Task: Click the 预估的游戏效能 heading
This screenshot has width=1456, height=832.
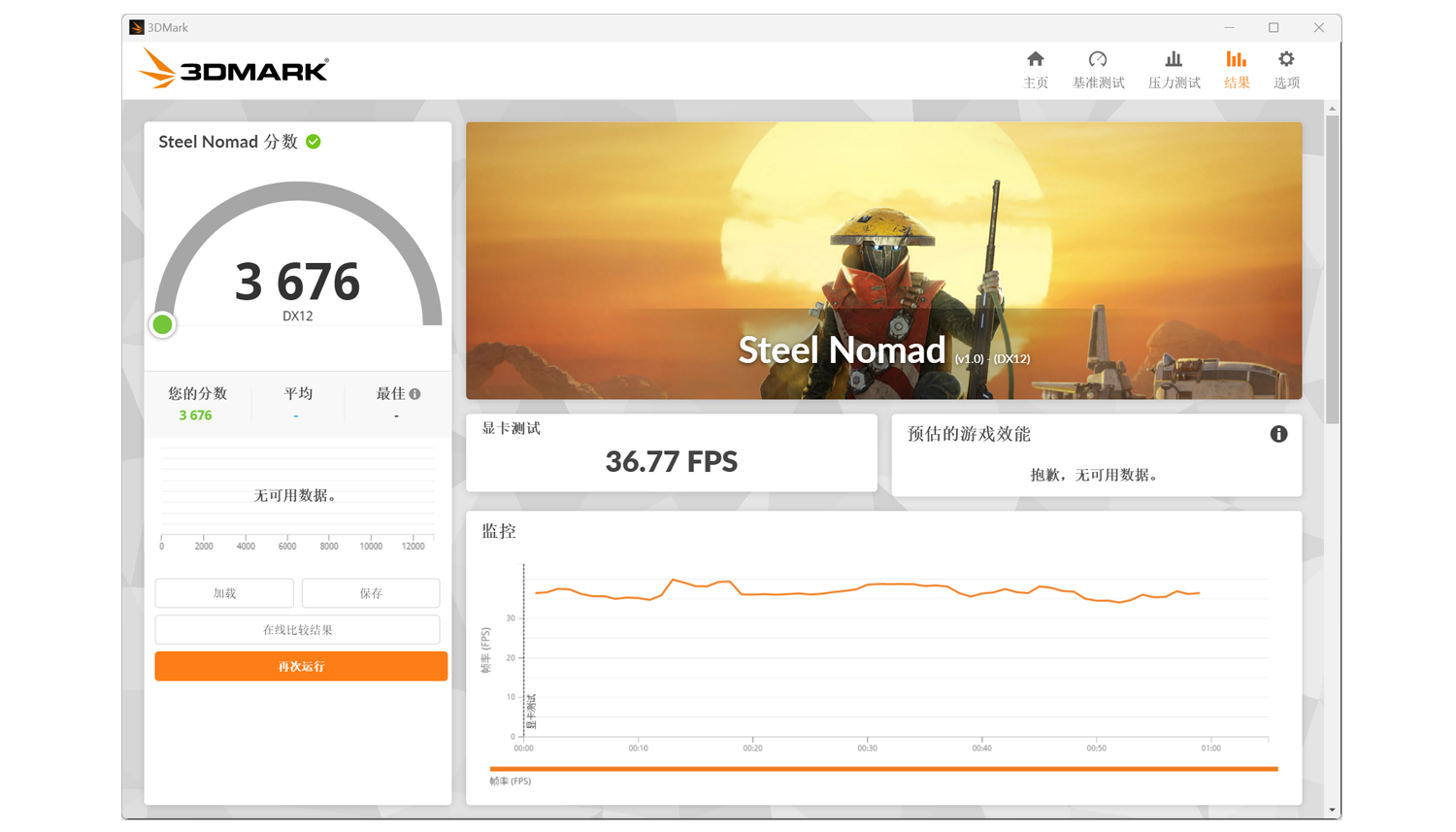Action: 969,434
